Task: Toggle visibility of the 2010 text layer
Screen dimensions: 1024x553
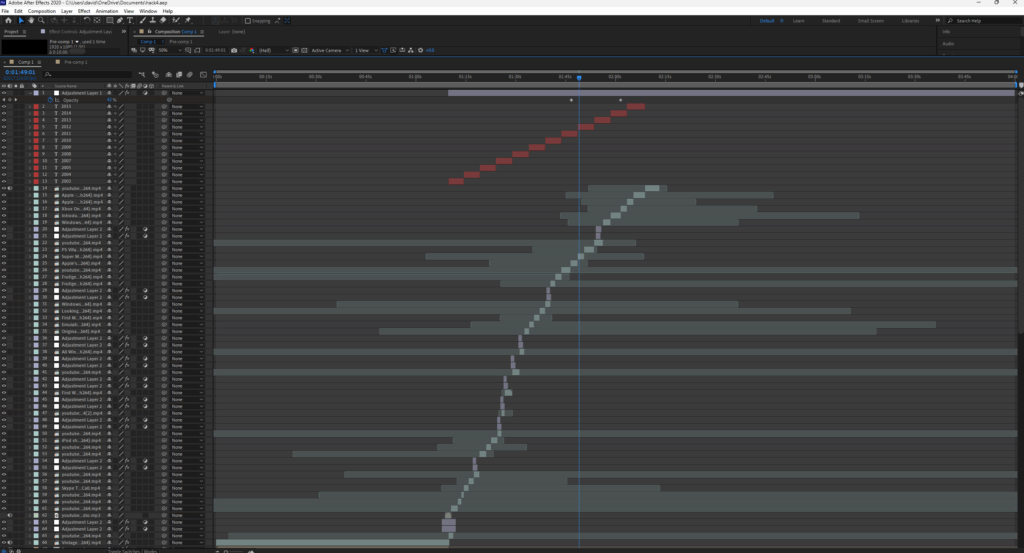Action: click(4, 140)
